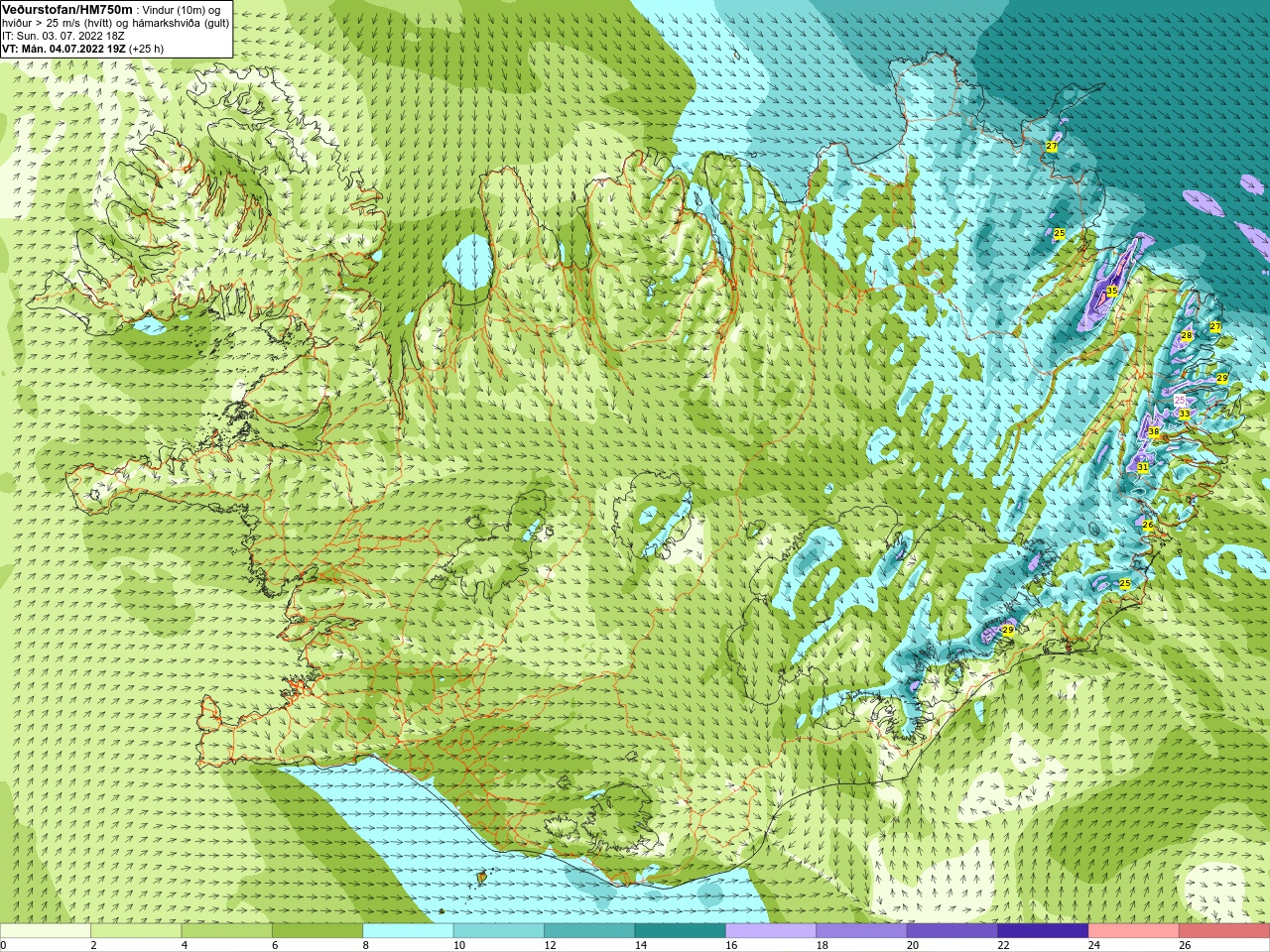Select the 16–18 m/s light lavender legend swatch
Image resolution: width=1270 pixels, height=952 pixels.
coord(771,931)
